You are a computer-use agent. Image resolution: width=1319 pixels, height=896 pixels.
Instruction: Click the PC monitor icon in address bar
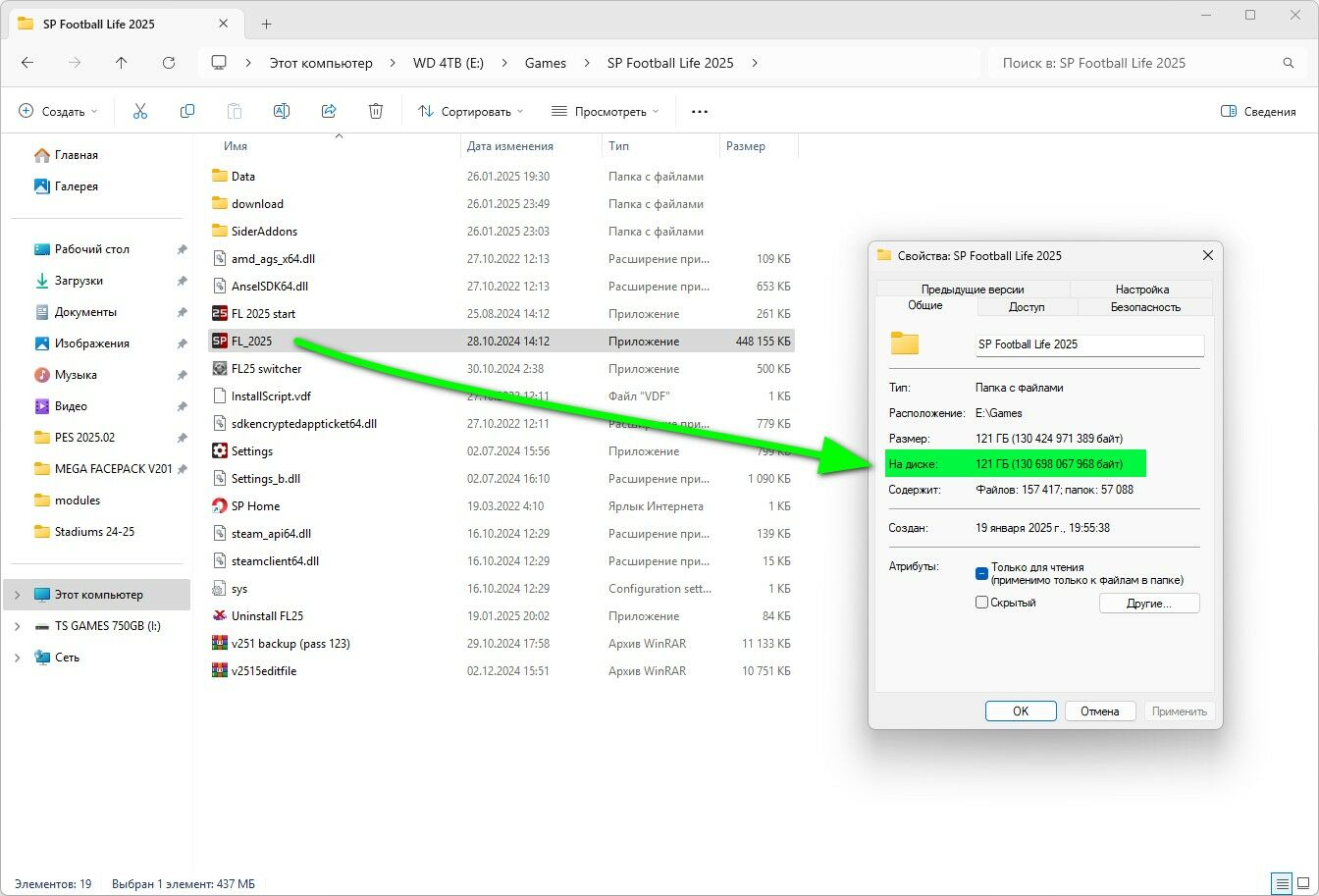click(x=219, y=63)
